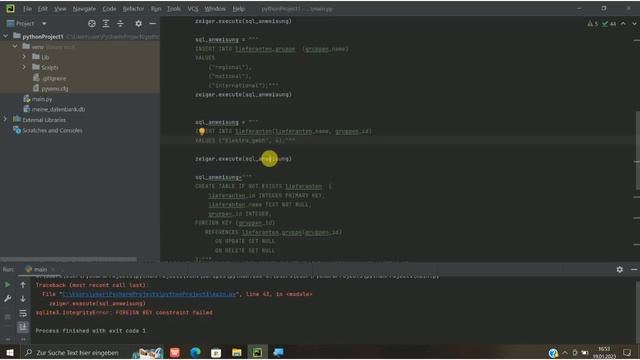Expand the Lib folder
Image resolution: width=640 pixels, height=360 pixels.
pyautogui.click(x=24, y=57)
